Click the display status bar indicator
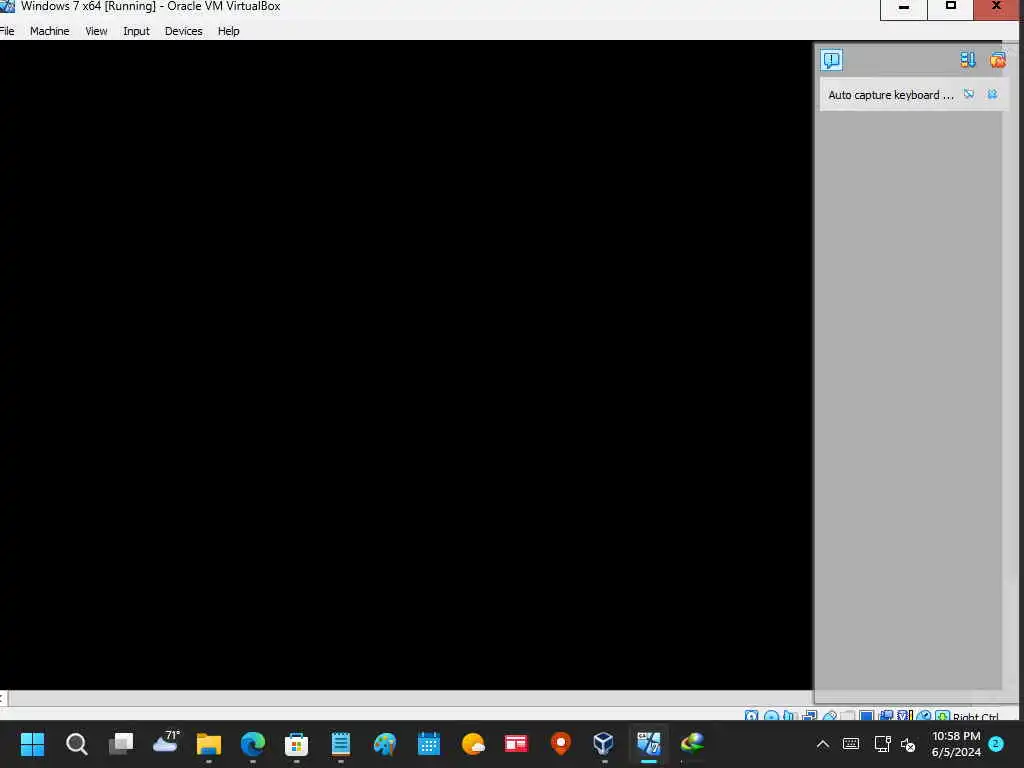The width and height of the screenshot is (1024, 768). pyautogui.click(x=867, y=716)
